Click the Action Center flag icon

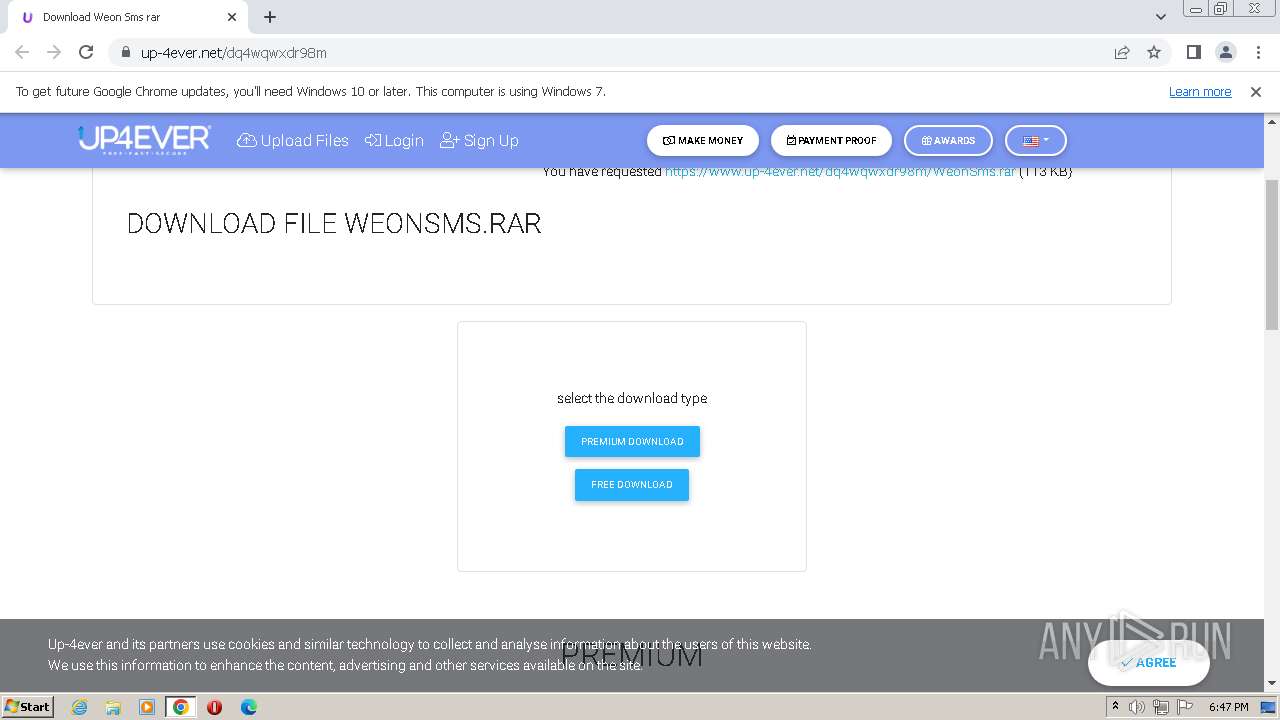pos(1183,707)
